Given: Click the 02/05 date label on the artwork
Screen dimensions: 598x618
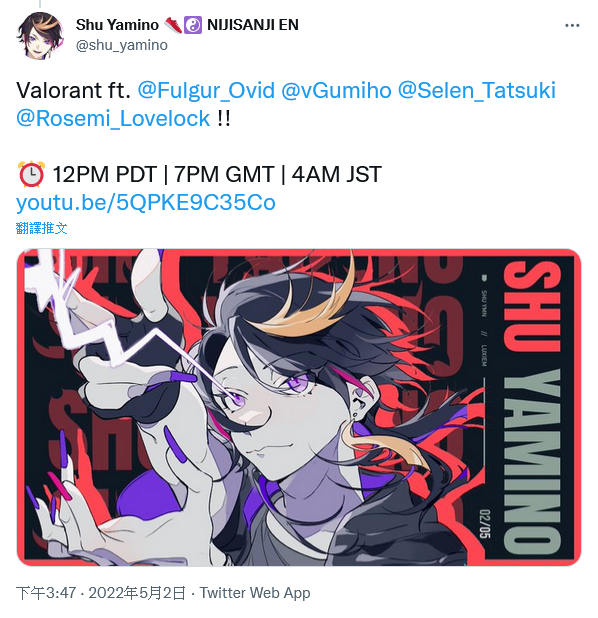Looking at the screenshot, I should tap(485, 524).
